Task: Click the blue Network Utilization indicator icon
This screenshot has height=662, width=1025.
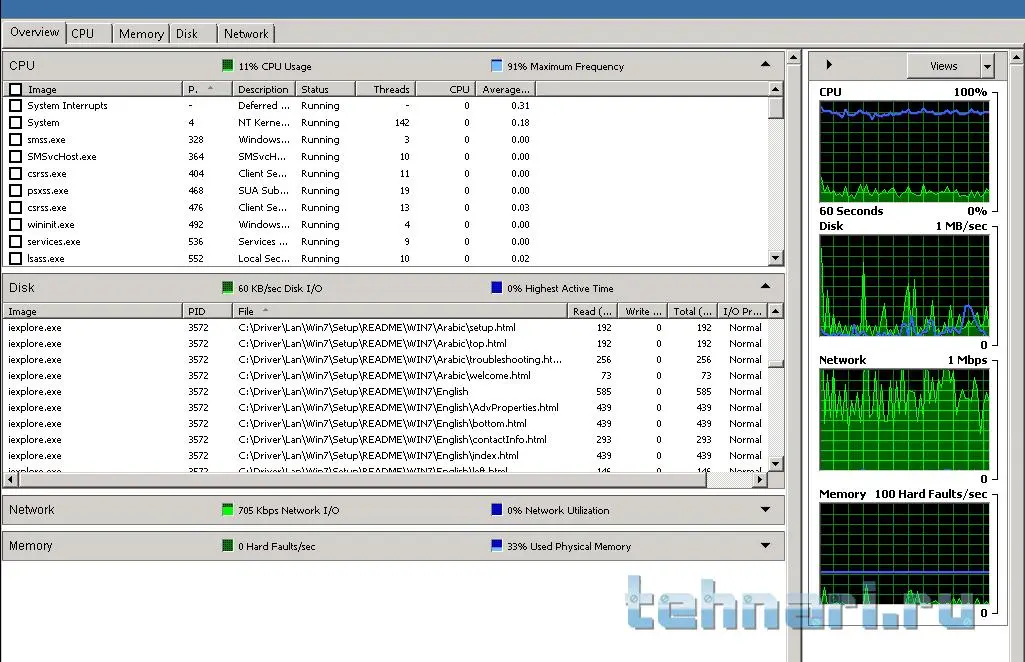Action: (497, 510)
